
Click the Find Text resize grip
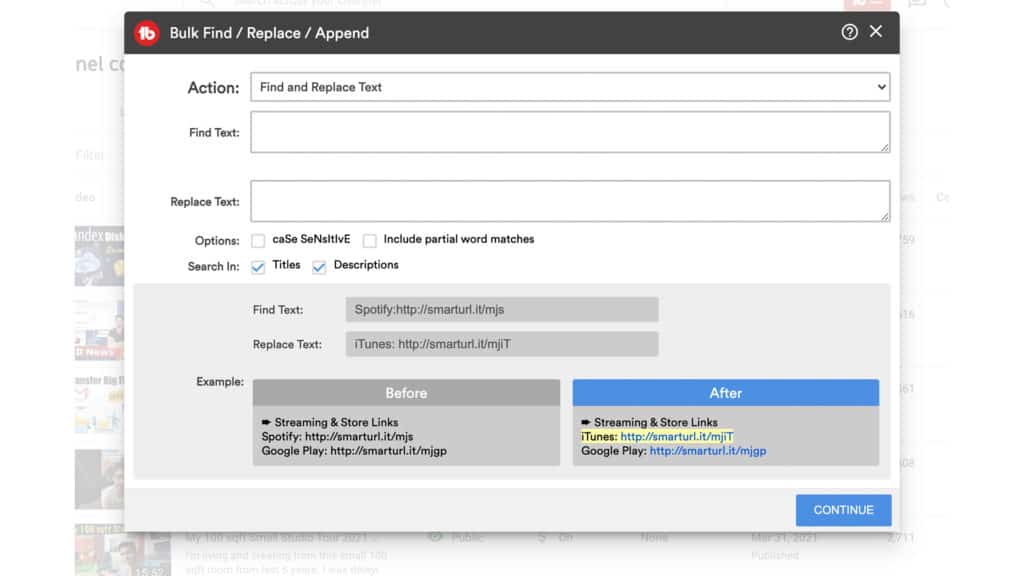pos(884,147)
